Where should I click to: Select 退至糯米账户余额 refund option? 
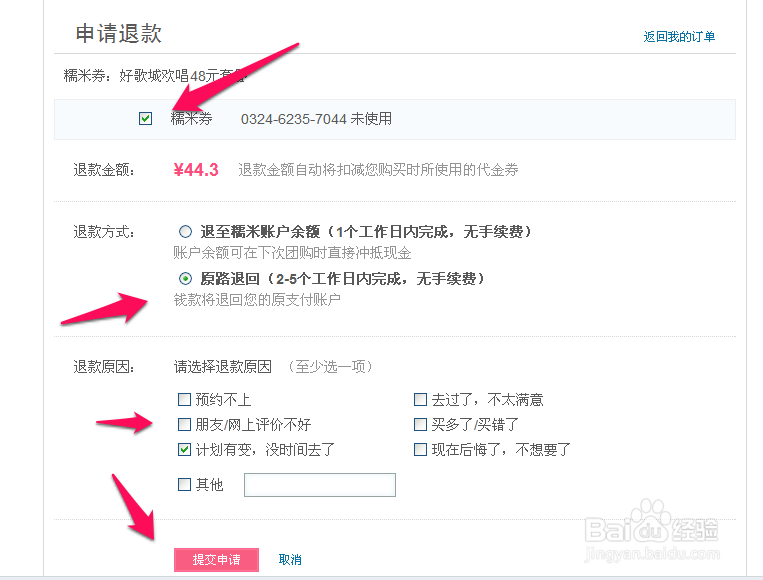(x=185, y=231)
